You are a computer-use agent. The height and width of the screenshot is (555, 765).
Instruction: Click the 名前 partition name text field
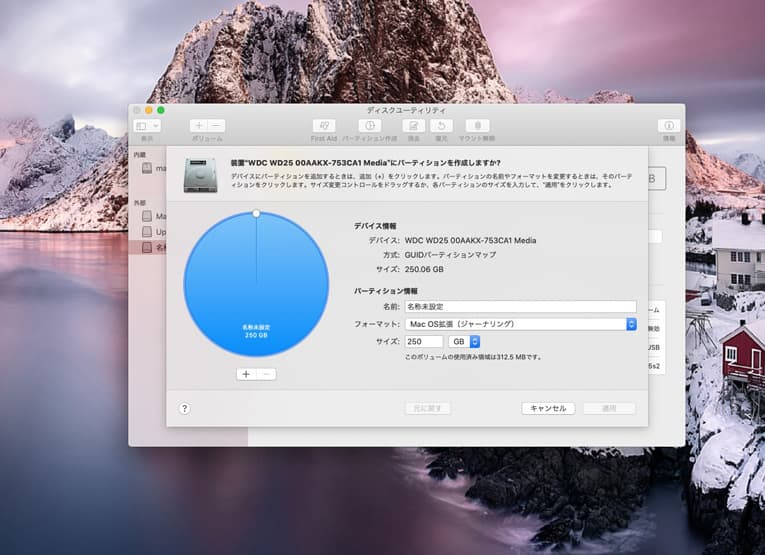(520, 307)
